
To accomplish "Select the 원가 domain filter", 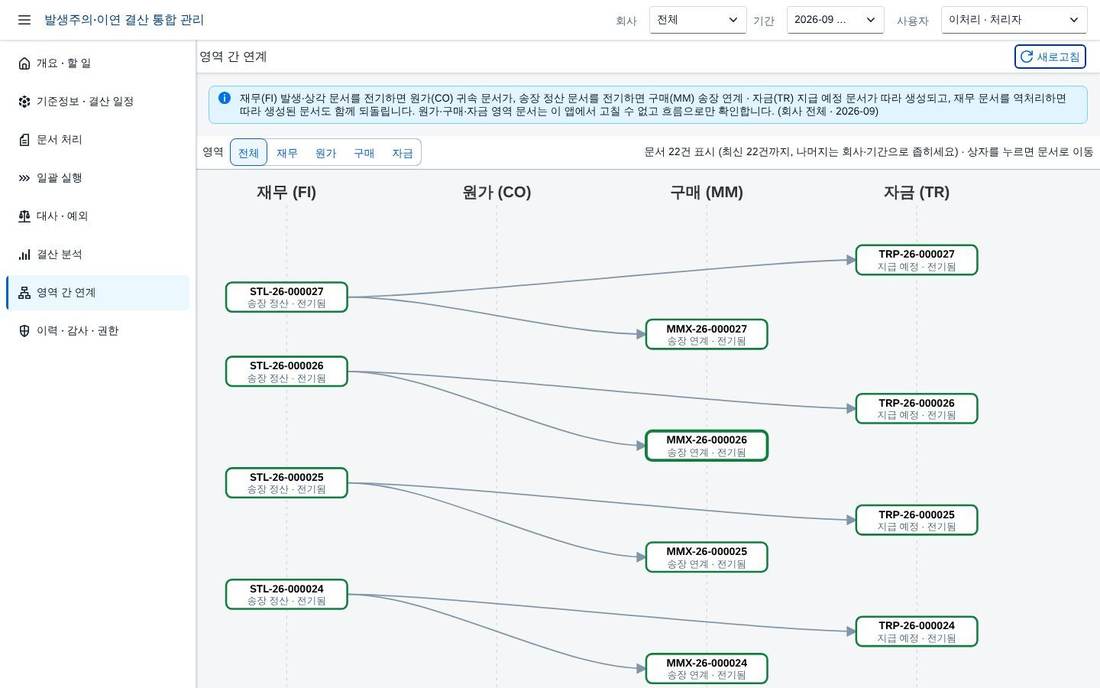I will pyautogui.click(x=326, y=153).
